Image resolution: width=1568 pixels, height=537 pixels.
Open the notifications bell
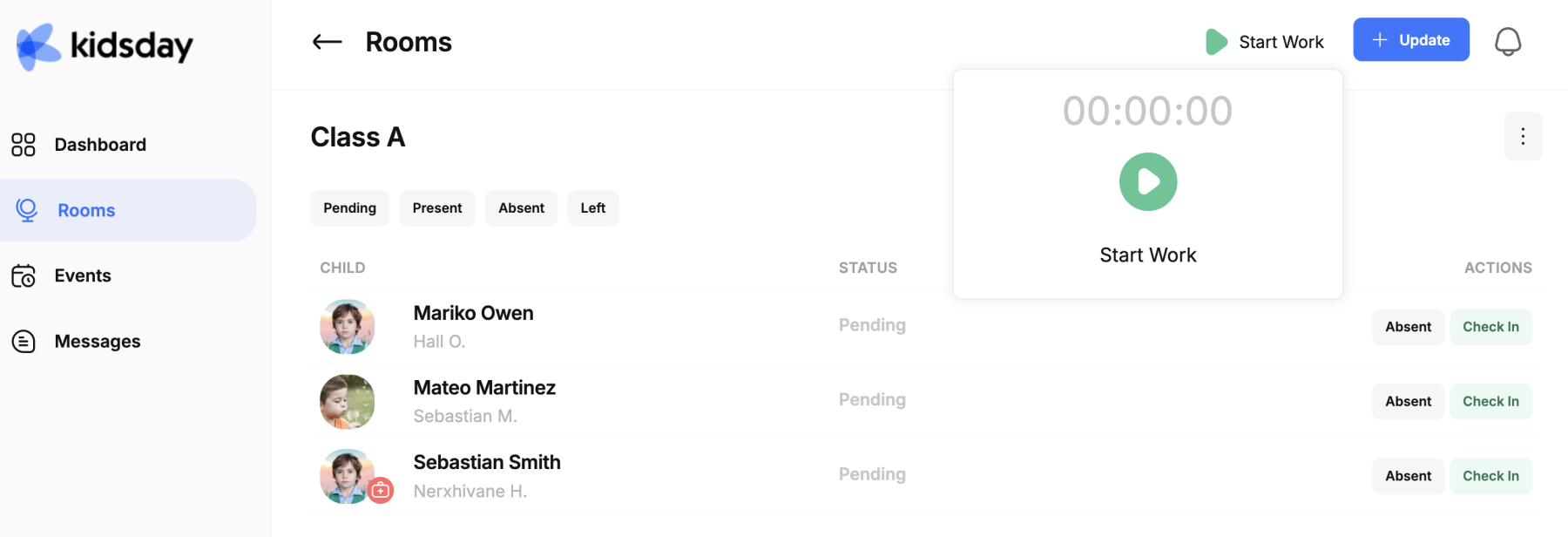pos(1508,41)
